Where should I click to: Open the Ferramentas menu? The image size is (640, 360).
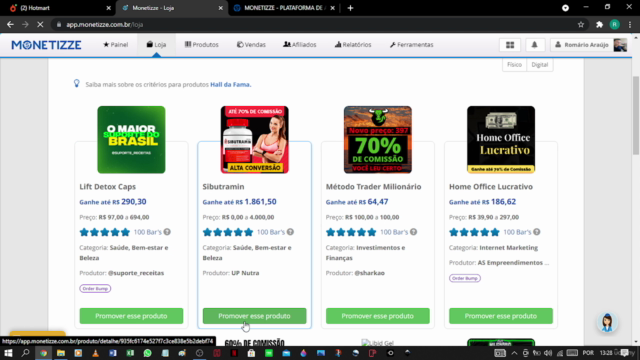[x=411, y=44]
